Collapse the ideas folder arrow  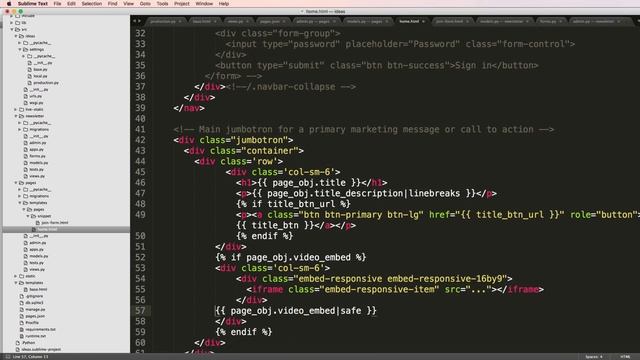pos(16,36)
